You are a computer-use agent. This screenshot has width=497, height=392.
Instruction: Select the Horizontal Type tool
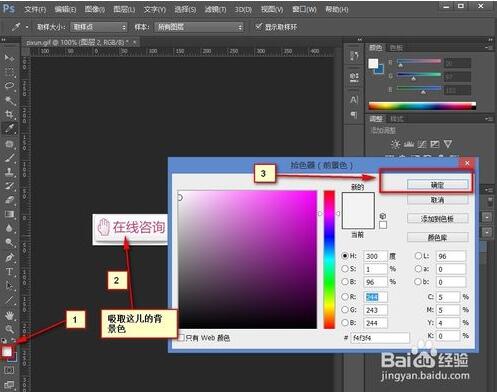(9, 272)
